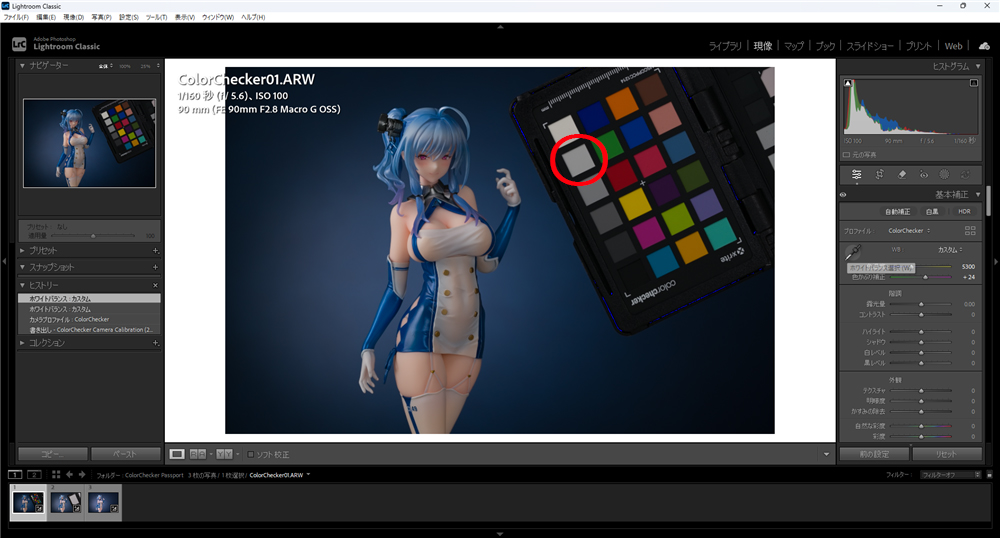Click the Lightroom Classic LrC logo
The image size is (1000, 538).
(x=19, y=44)
